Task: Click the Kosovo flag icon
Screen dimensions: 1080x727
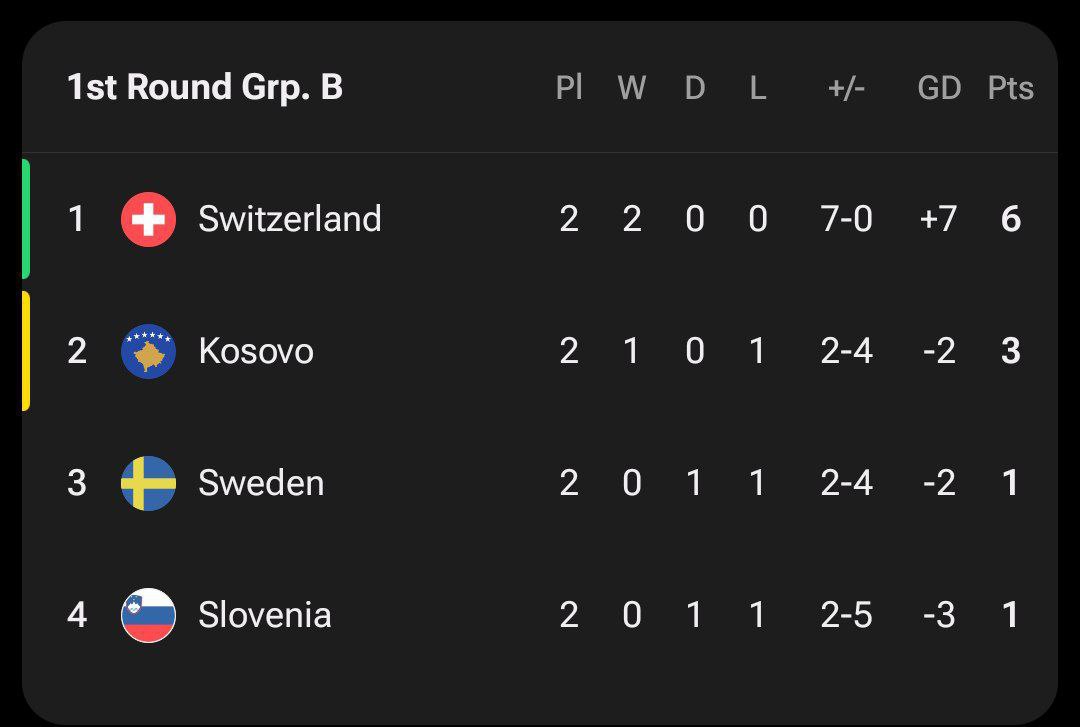Action: (x=148, y=351)
